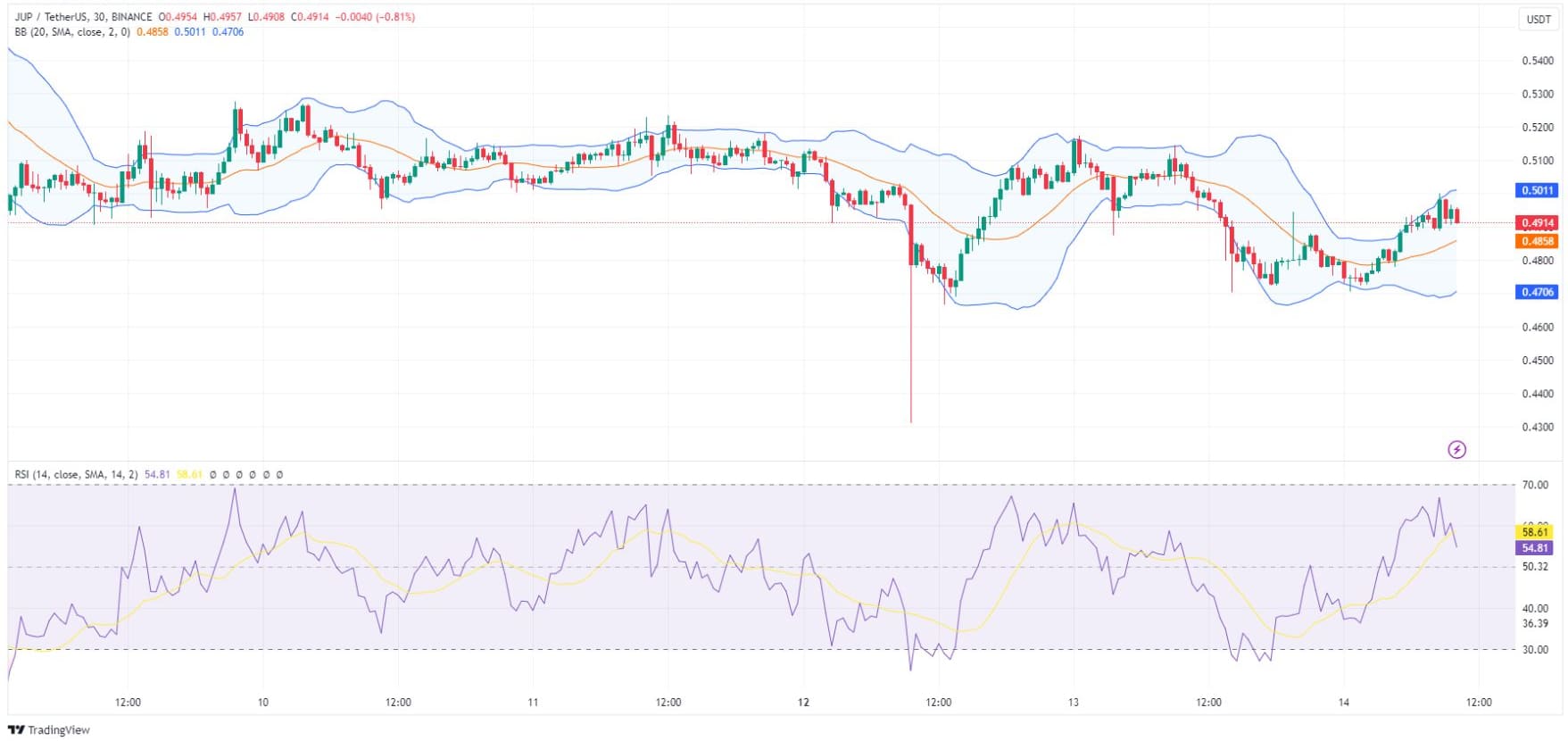
Task: Click the red 0.4914 current price label
Action: click(1537, 223)
